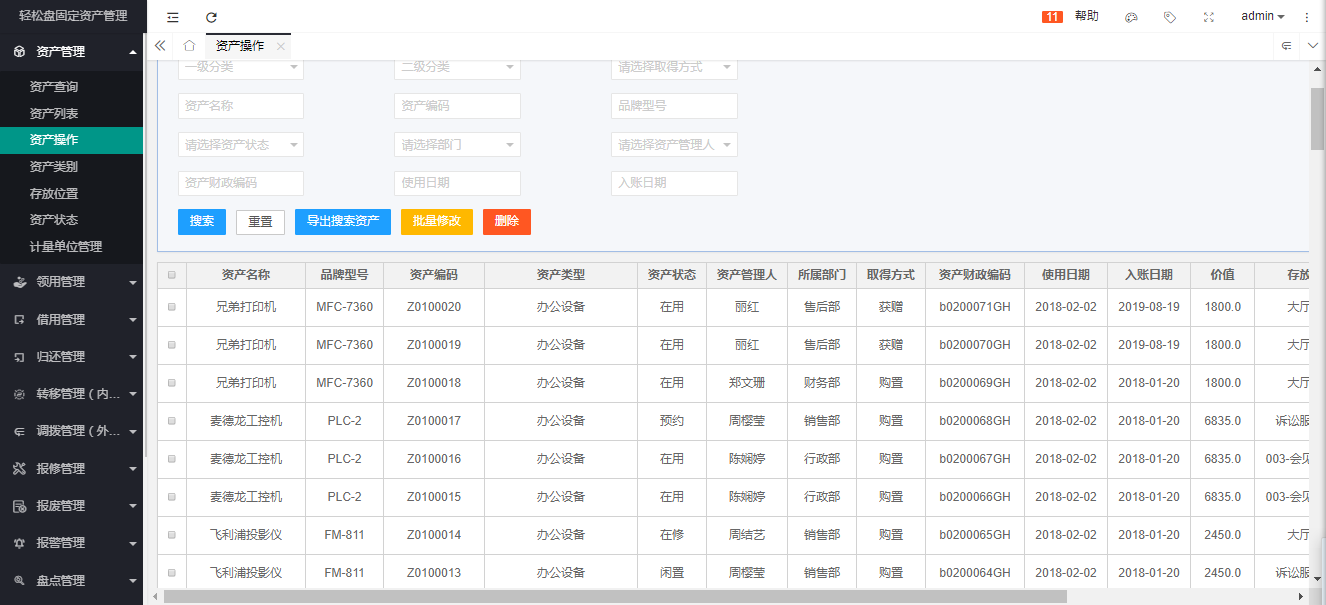
Task: Expand the 报修管理 sidebar menu
Action: point(71,468)
